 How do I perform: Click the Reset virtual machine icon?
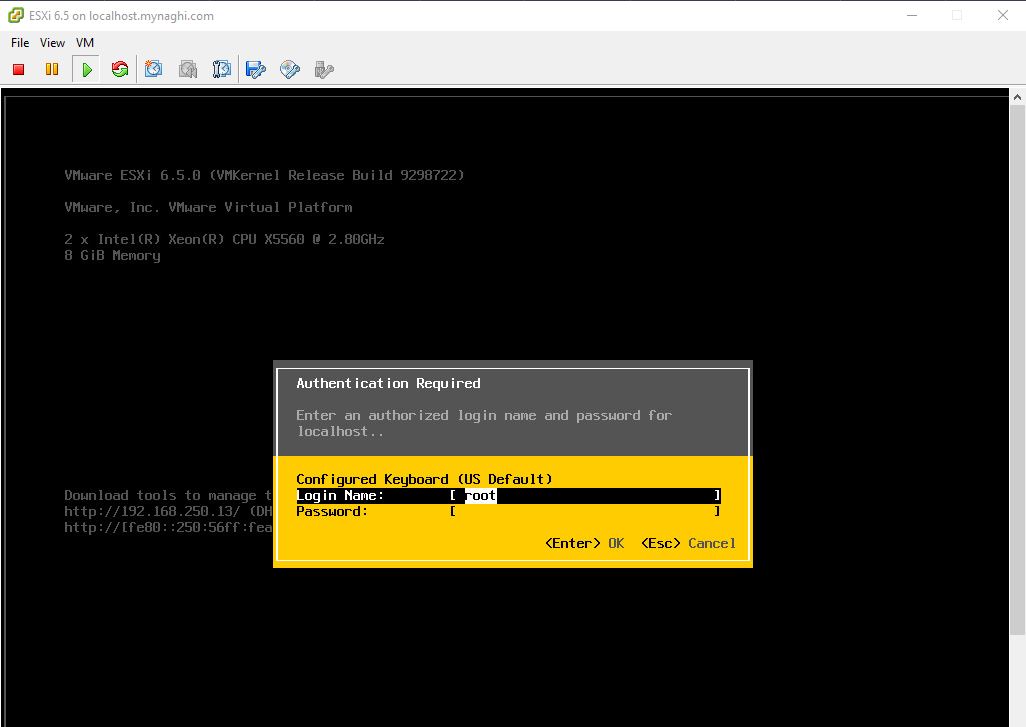(x=120, y=69)
